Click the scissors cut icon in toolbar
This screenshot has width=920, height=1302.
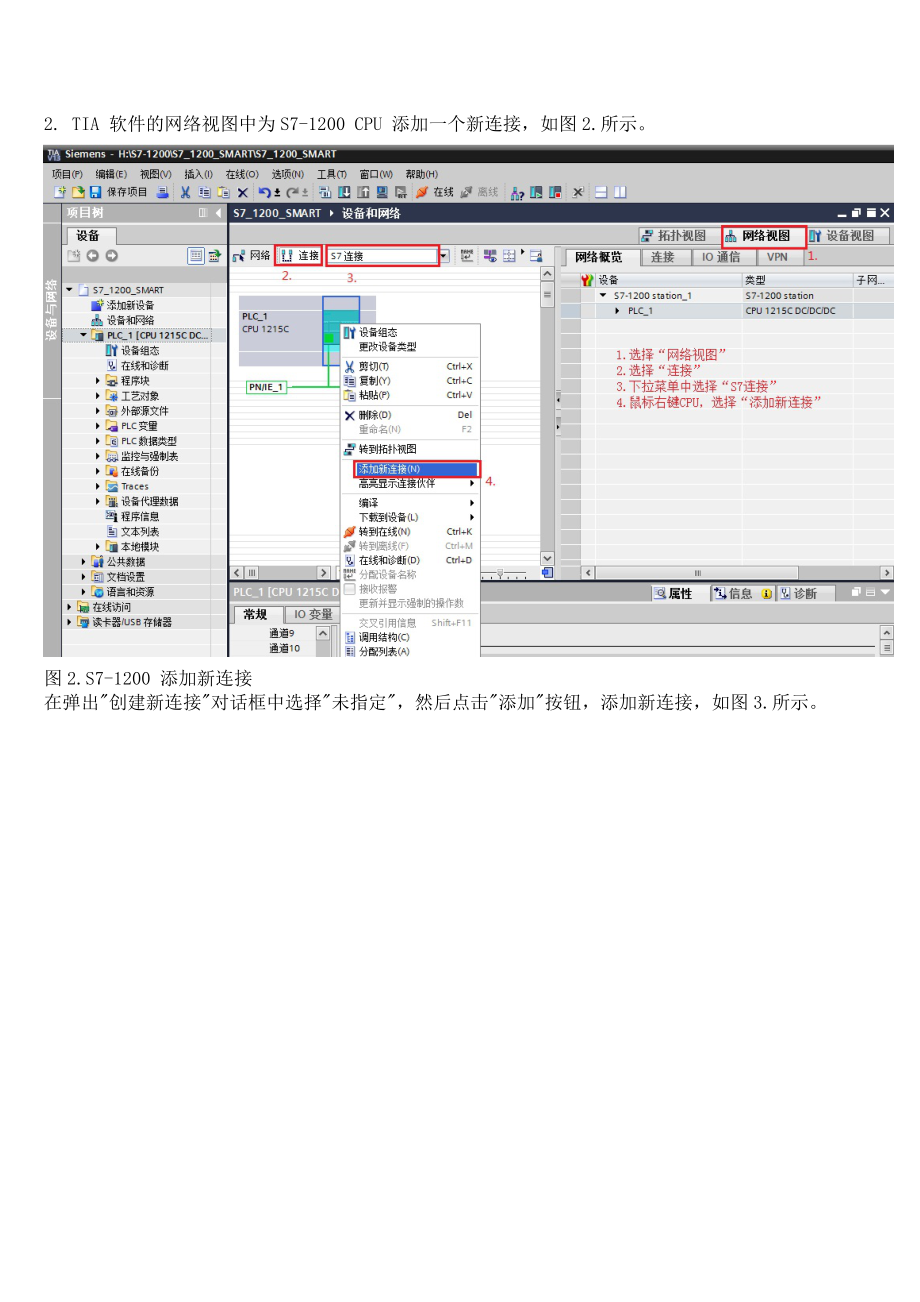185,192
